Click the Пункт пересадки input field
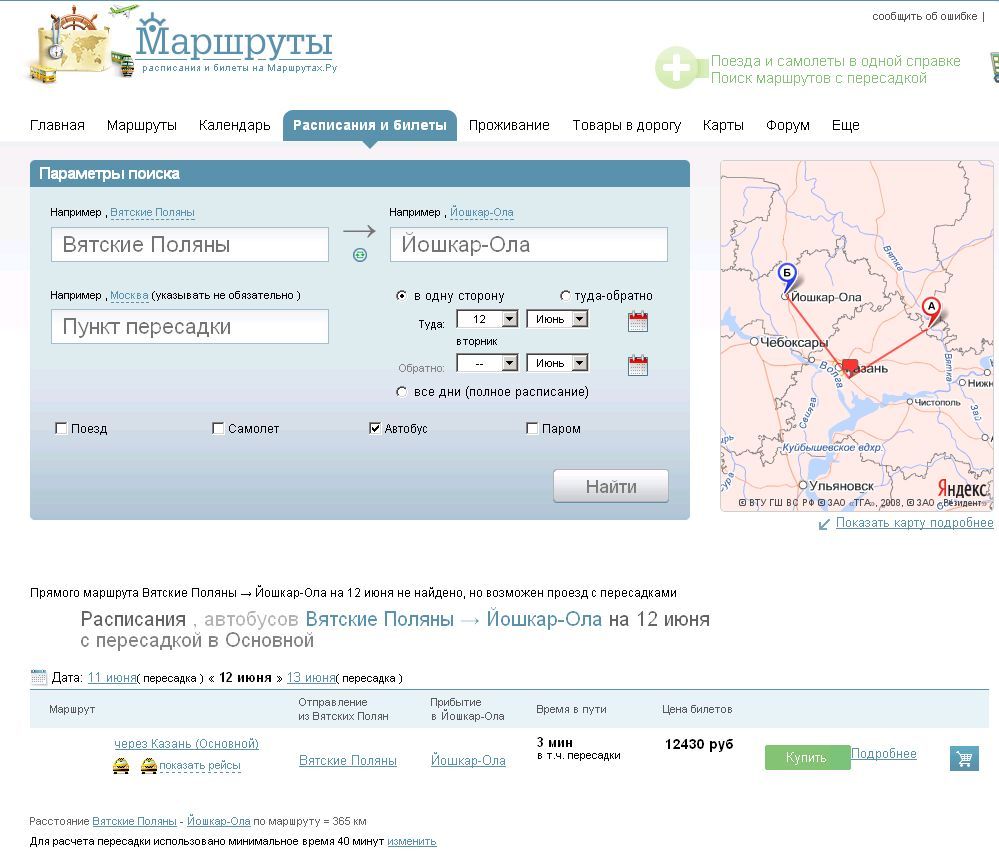This screenshot has height=863, width=999. [x=190, y=327]
